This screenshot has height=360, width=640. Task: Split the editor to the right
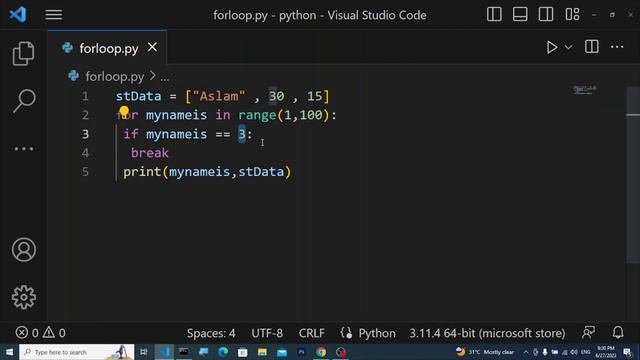(x=591, y=47)
